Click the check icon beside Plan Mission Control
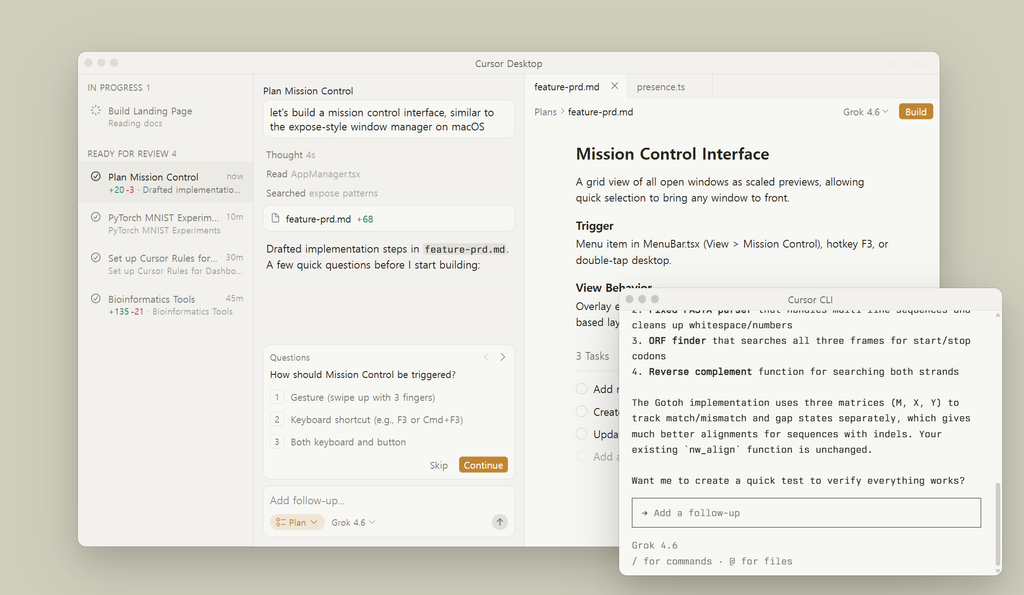 (95, 176)
